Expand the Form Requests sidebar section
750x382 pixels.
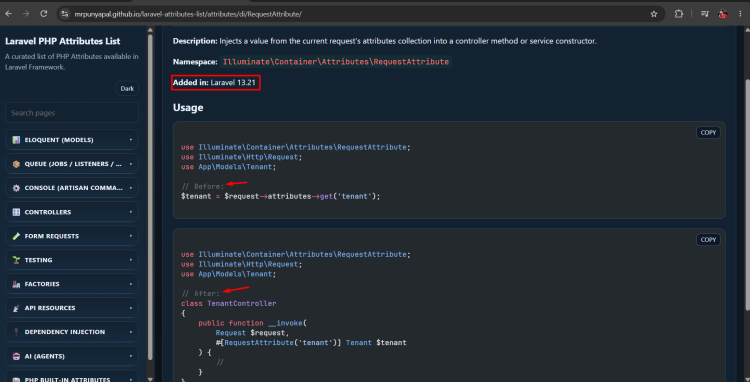point(72,236)
